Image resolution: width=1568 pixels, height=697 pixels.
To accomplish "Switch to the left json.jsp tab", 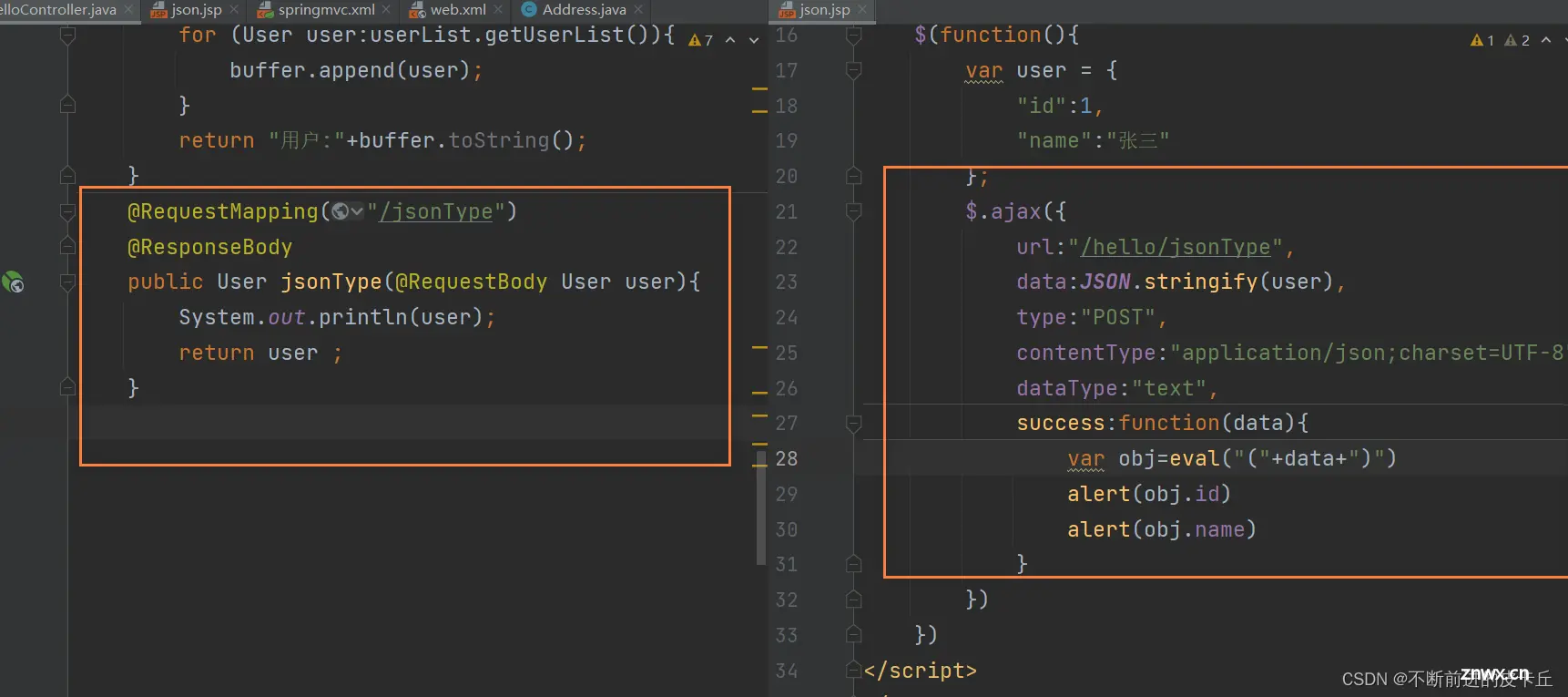I will coord(196,10).
